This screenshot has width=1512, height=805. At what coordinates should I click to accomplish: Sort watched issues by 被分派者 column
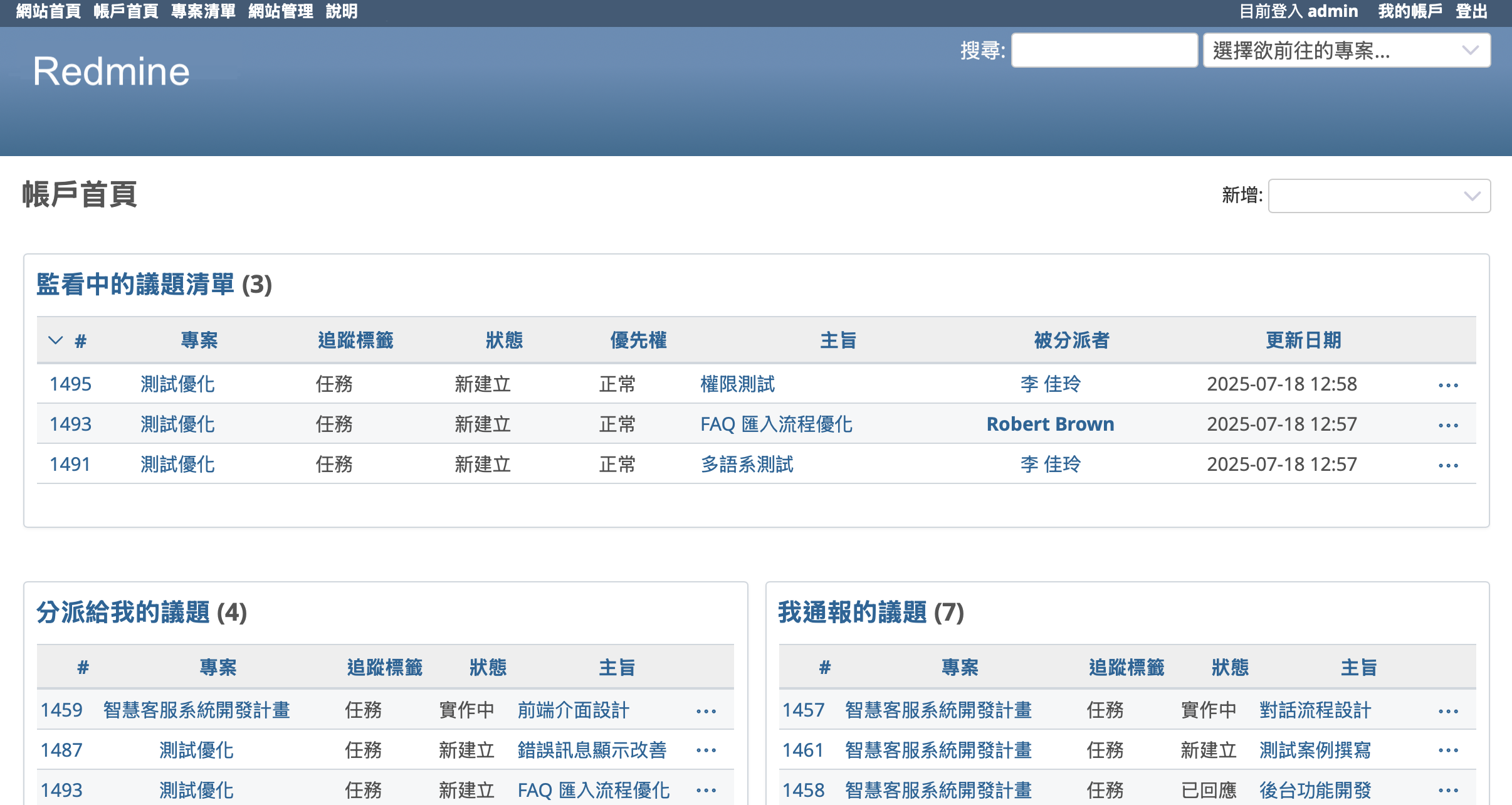(1072, 340)
